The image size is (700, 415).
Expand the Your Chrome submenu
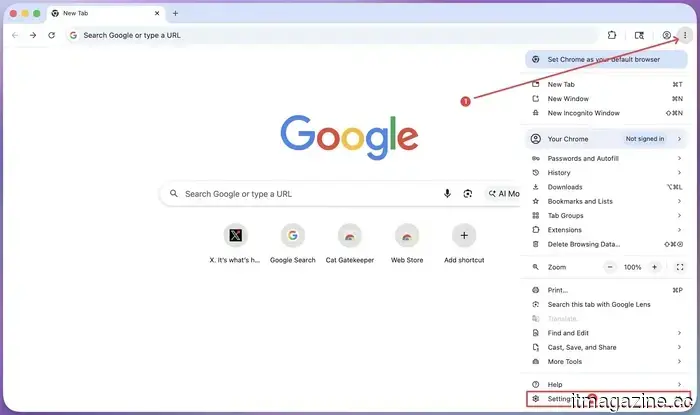tap(606, 139)
